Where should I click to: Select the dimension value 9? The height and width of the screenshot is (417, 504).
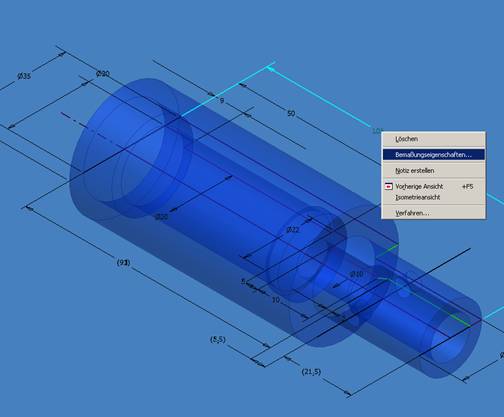click(x=222, y=100)
